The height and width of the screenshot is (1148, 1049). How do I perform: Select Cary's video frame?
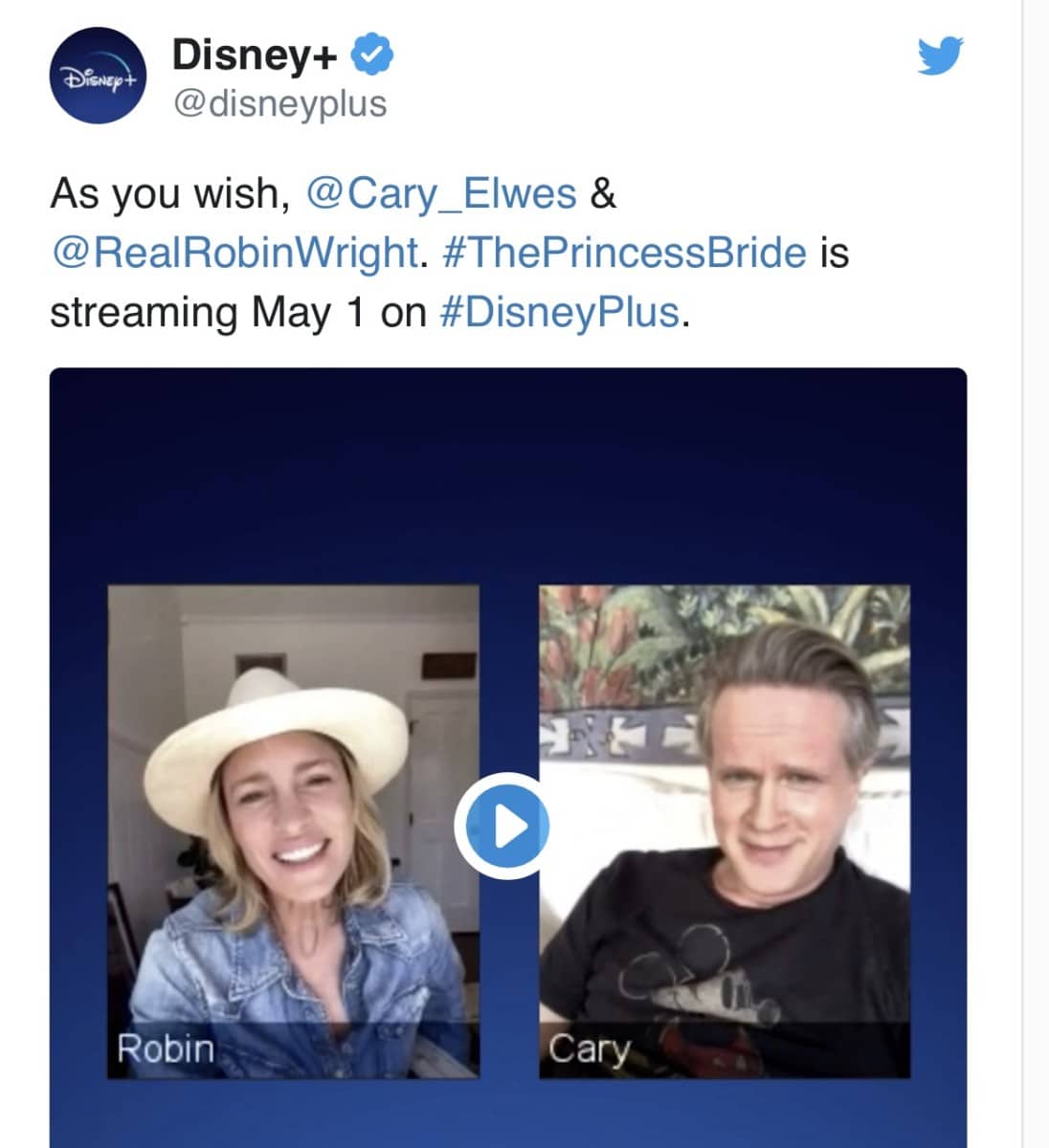725,831
